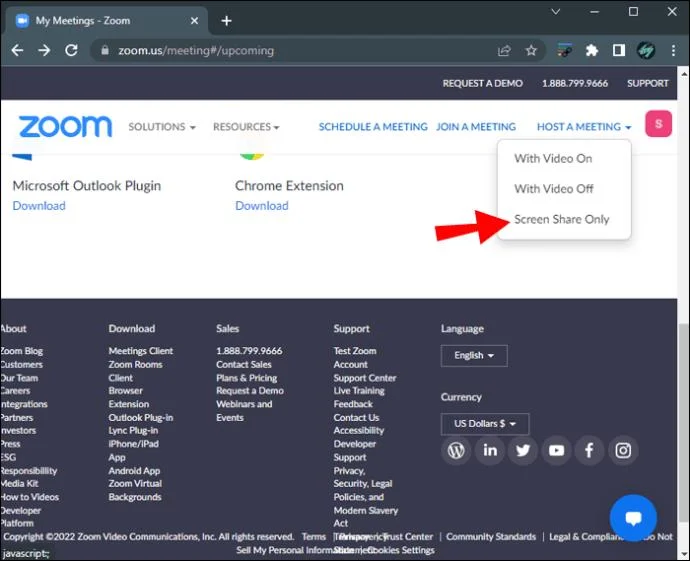
Task: Click the share page icon in address bar
Action: point(504,51)
